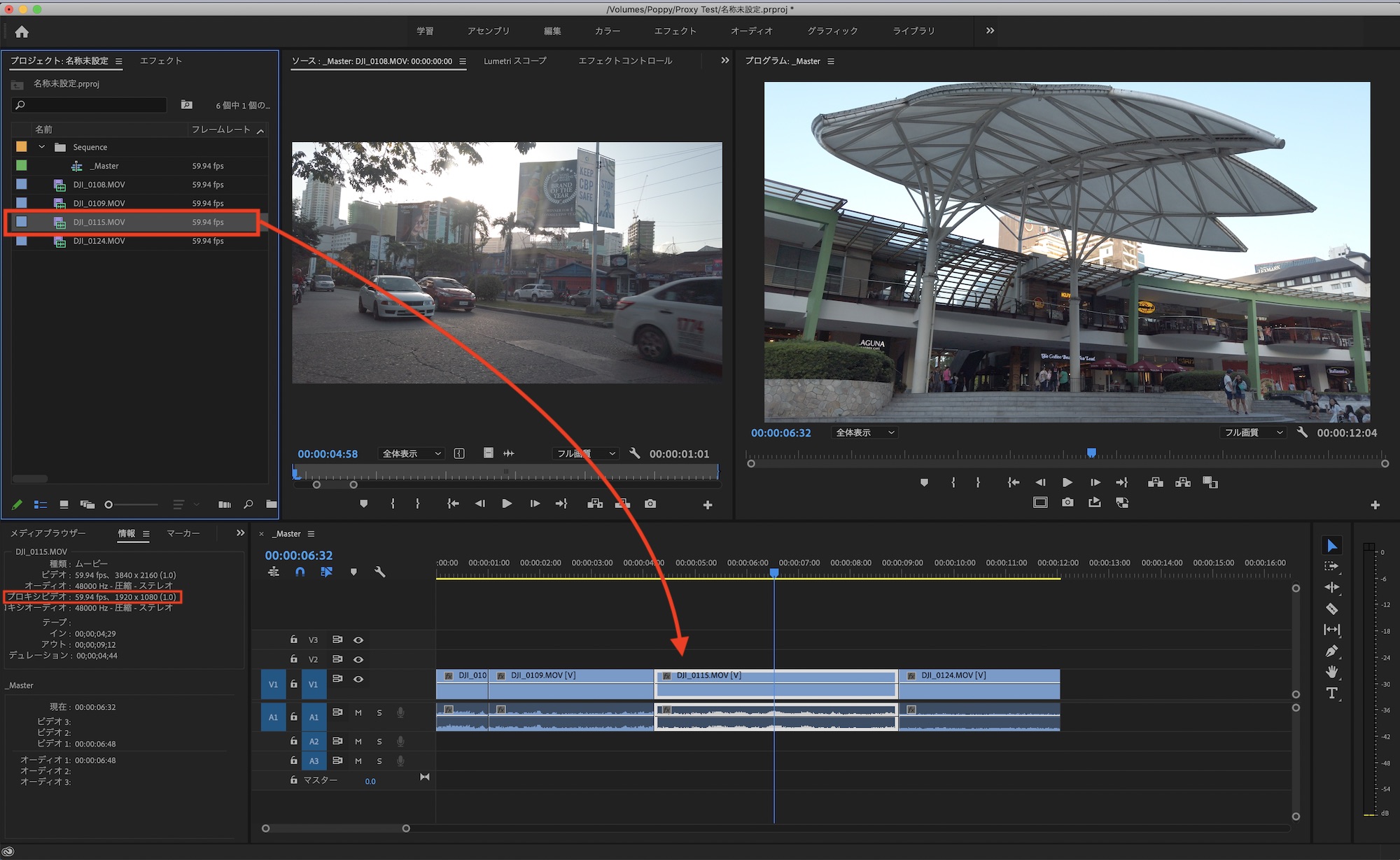The height and width of the screenshot is (860, 1400).
Task: Collapse the Sequence bin folder
Action: [42, 147]
